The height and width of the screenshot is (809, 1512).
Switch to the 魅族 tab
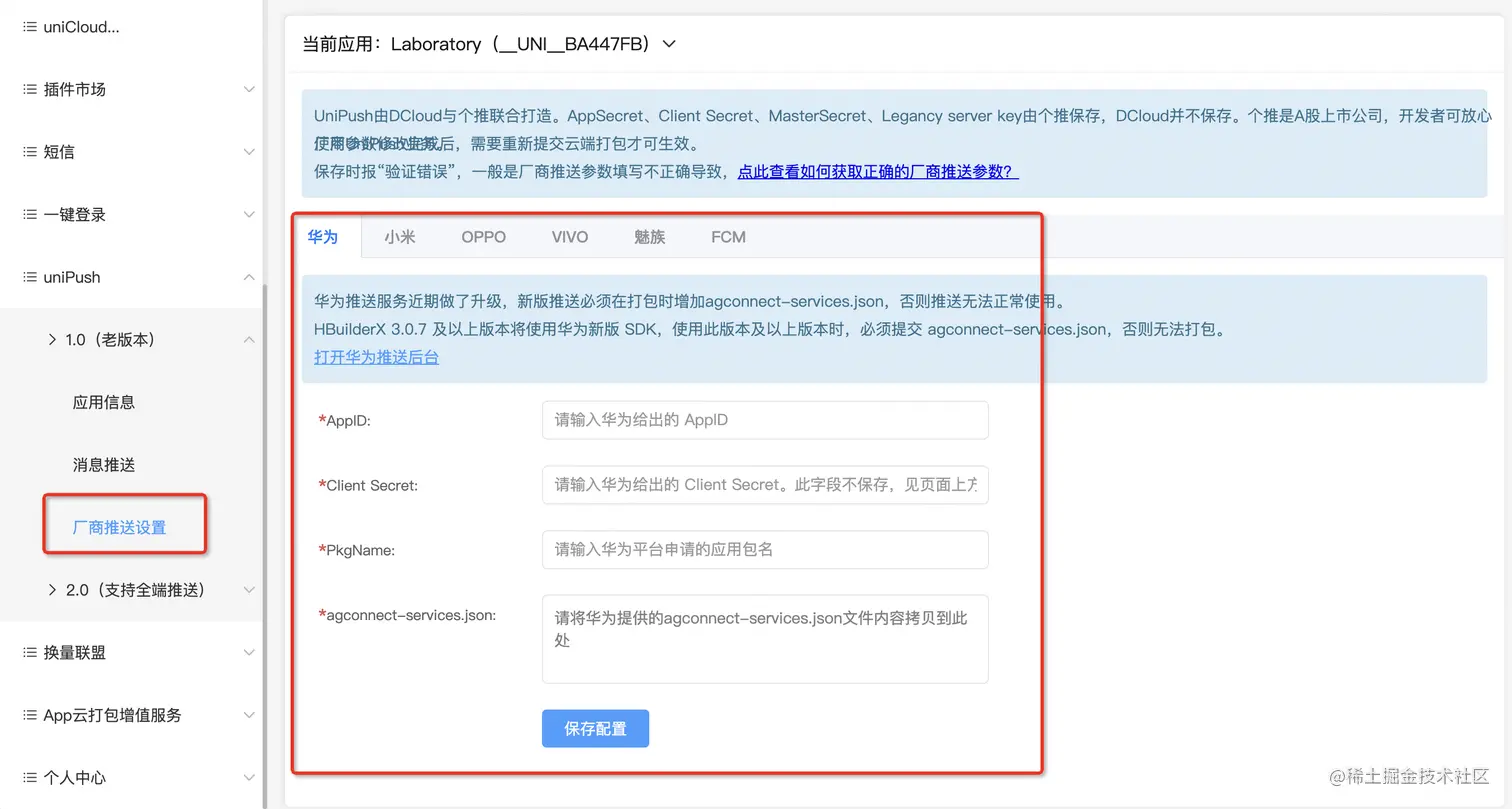pyautogui.click(x=650, y=237)
